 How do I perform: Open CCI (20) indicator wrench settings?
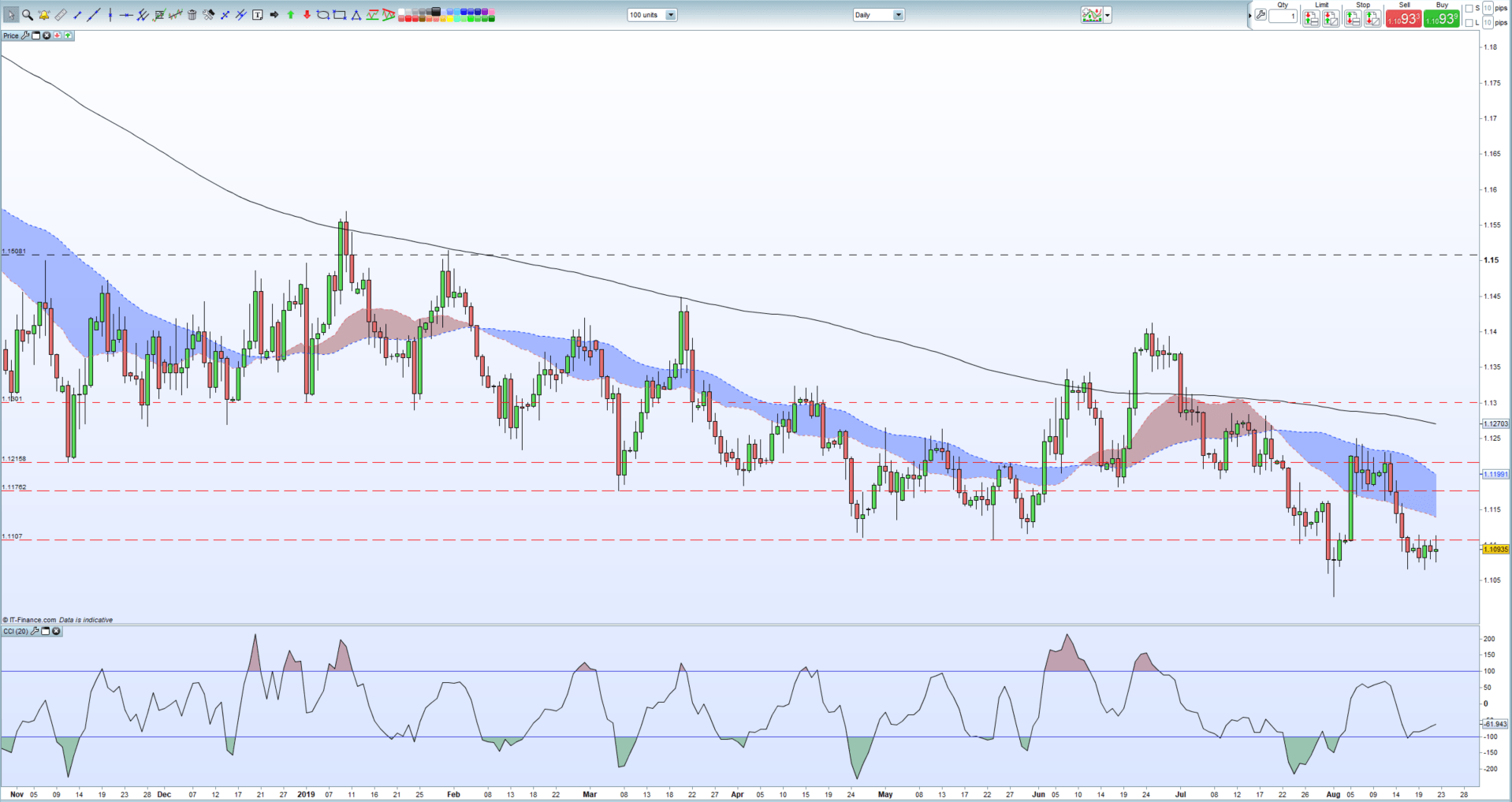tap(35, 631)
